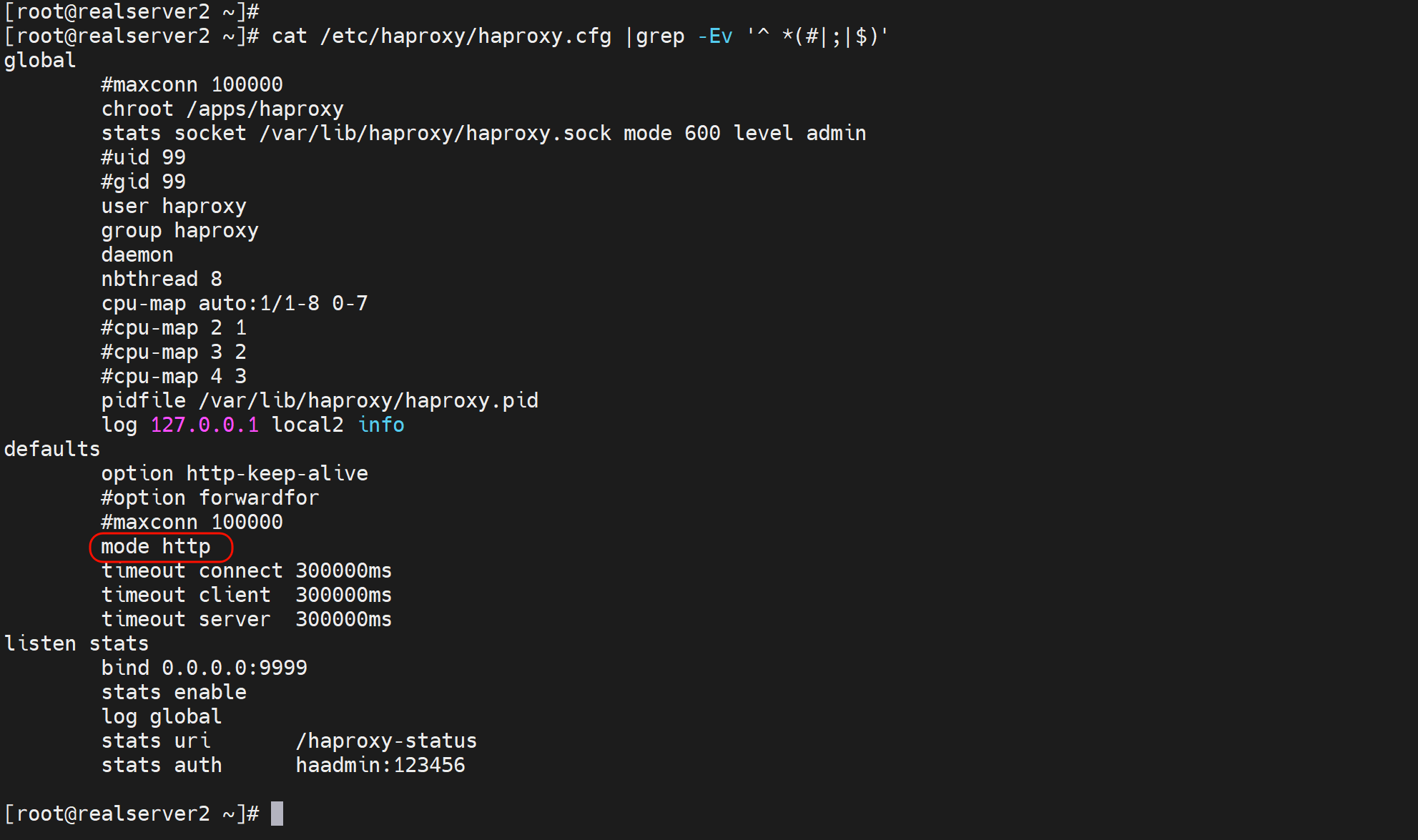
Task: Click the "/etc/haproxy/haproxy.cfg" path in the command
Action: [466, 36]
